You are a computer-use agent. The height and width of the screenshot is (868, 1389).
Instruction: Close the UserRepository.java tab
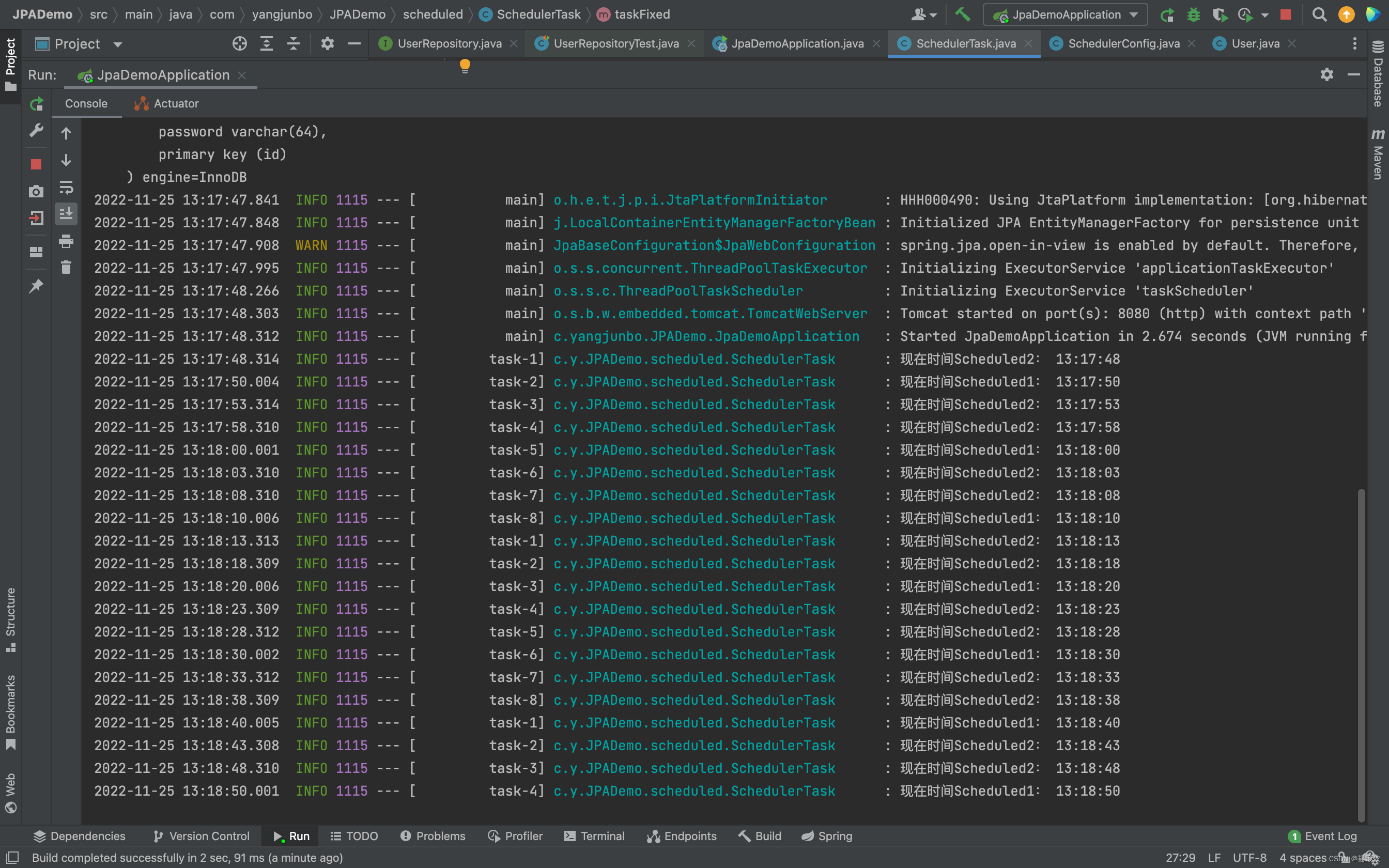pyautogui.click(x=514, y=43)
